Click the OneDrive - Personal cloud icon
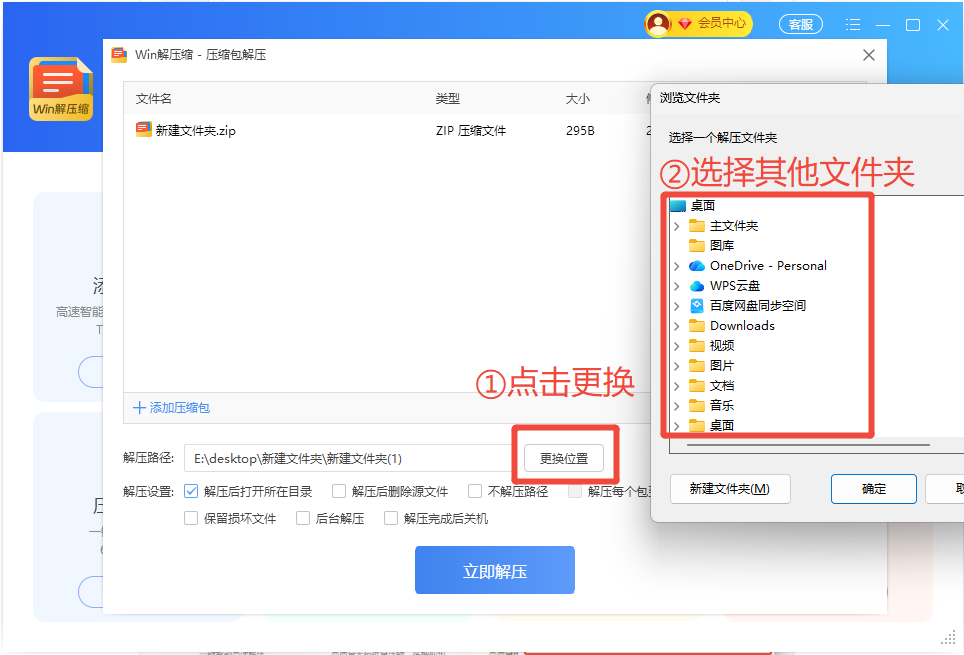 pyautogui.click(x=697, y=266)
